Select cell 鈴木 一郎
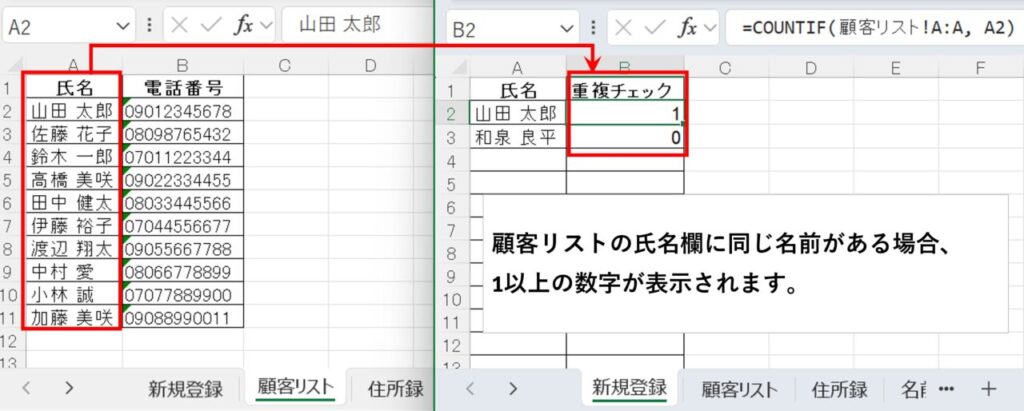 [x=72, y=157]
